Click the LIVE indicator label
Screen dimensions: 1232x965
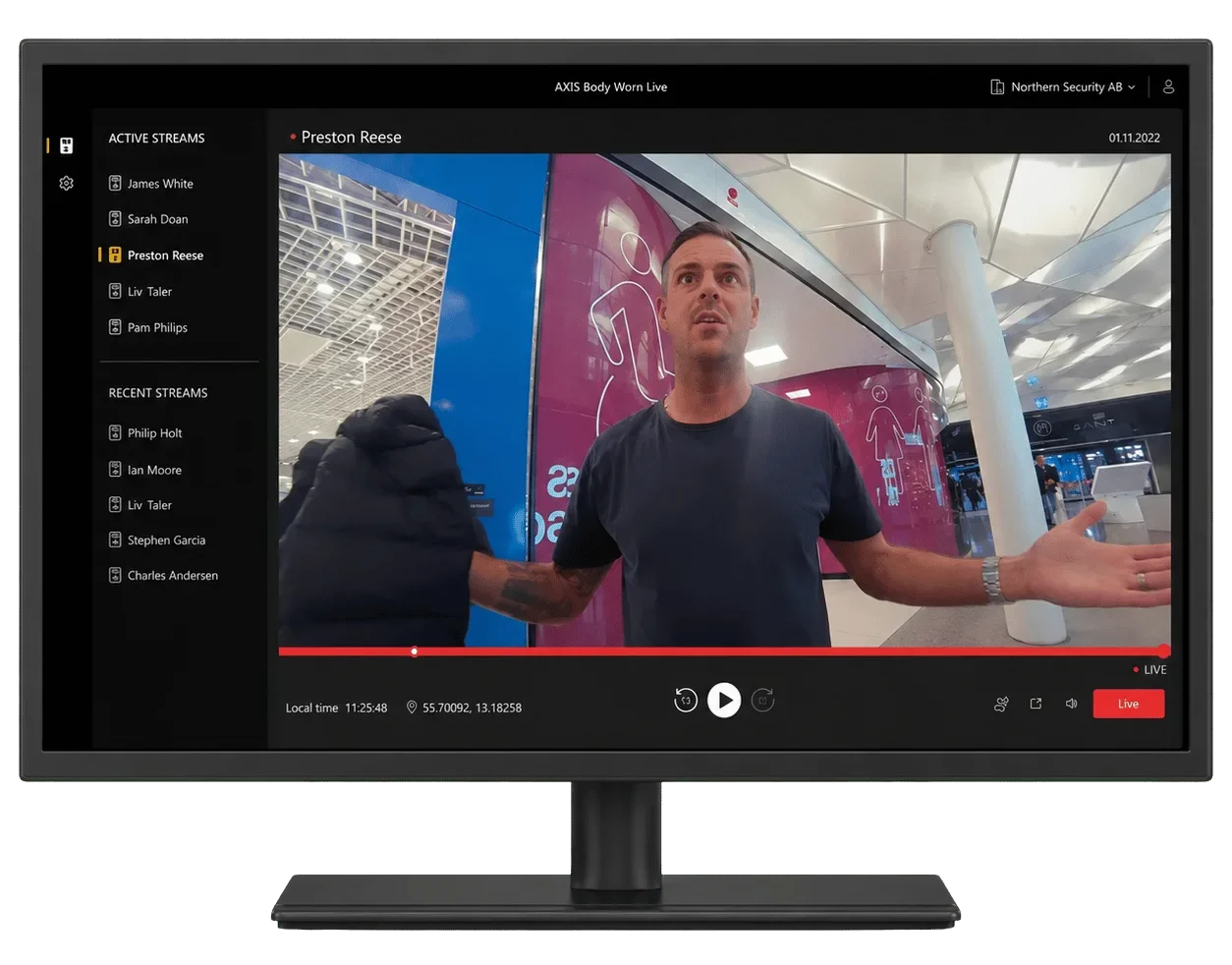coord(1155,670)
